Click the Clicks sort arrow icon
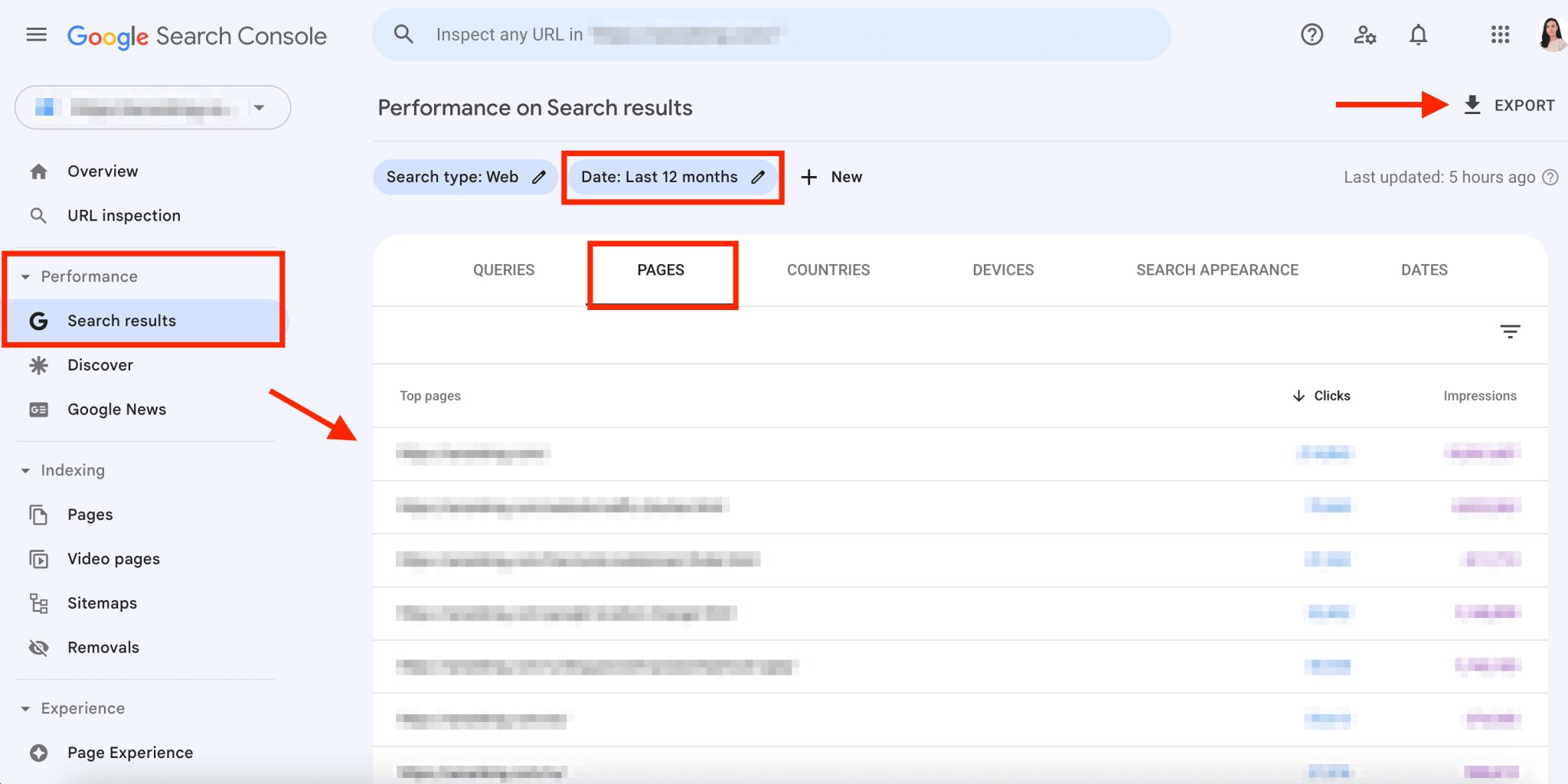This screenshot has width=1568, height=784. [1298, 396]
